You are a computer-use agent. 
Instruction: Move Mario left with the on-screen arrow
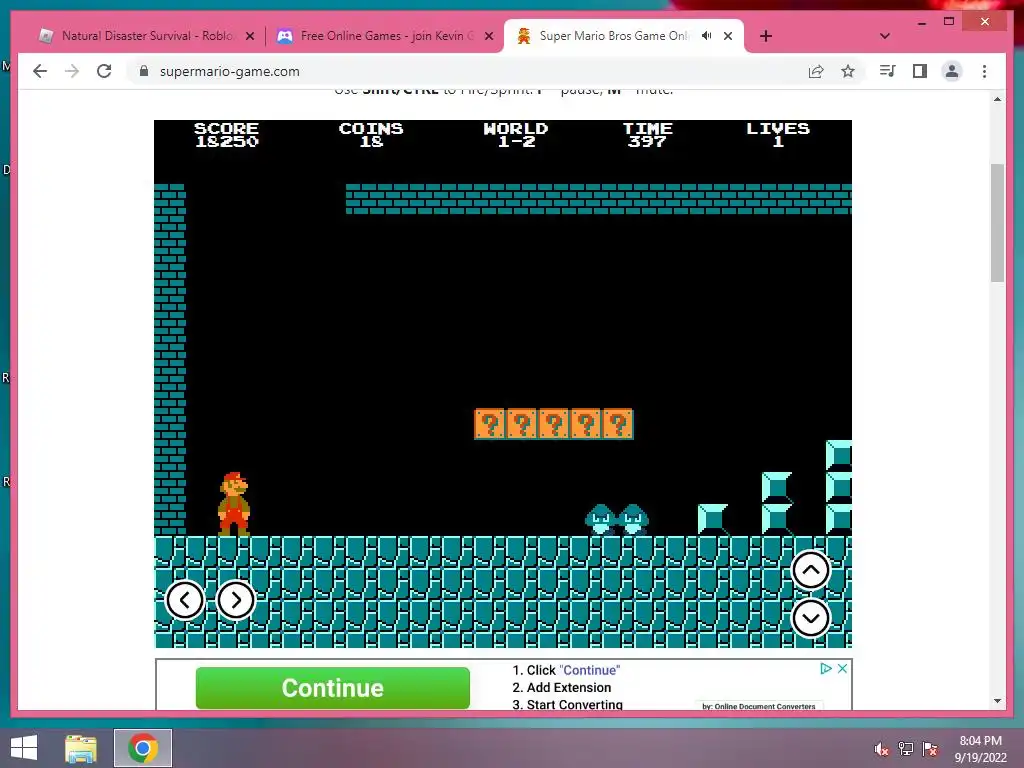(x=185, y=600)
